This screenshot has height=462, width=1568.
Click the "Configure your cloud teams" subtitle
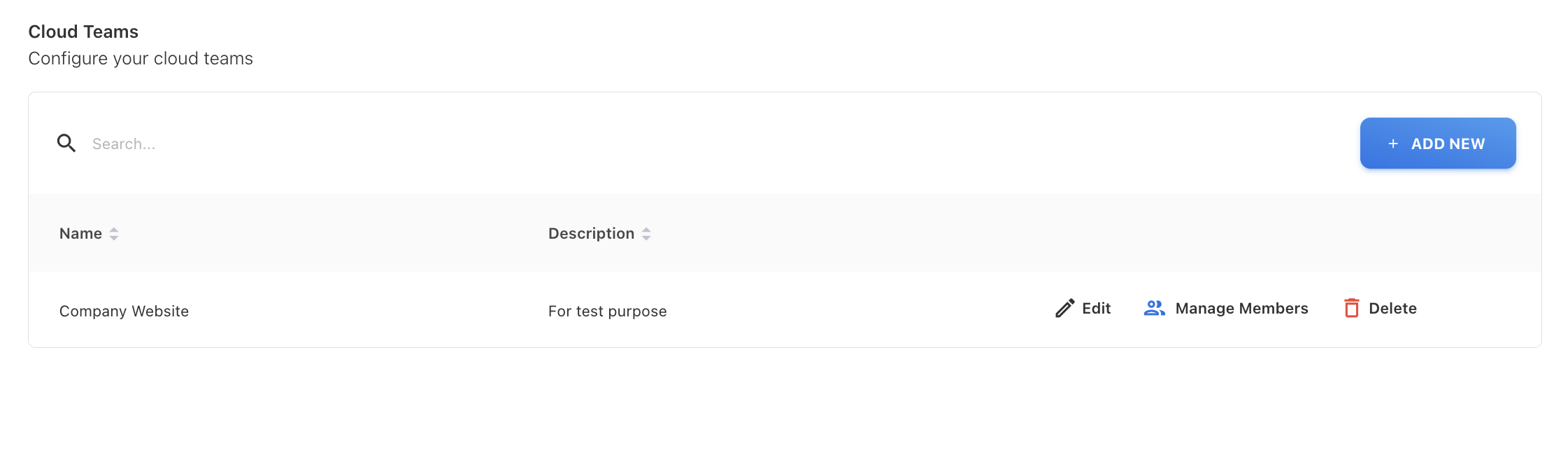(x=141, y=59)
